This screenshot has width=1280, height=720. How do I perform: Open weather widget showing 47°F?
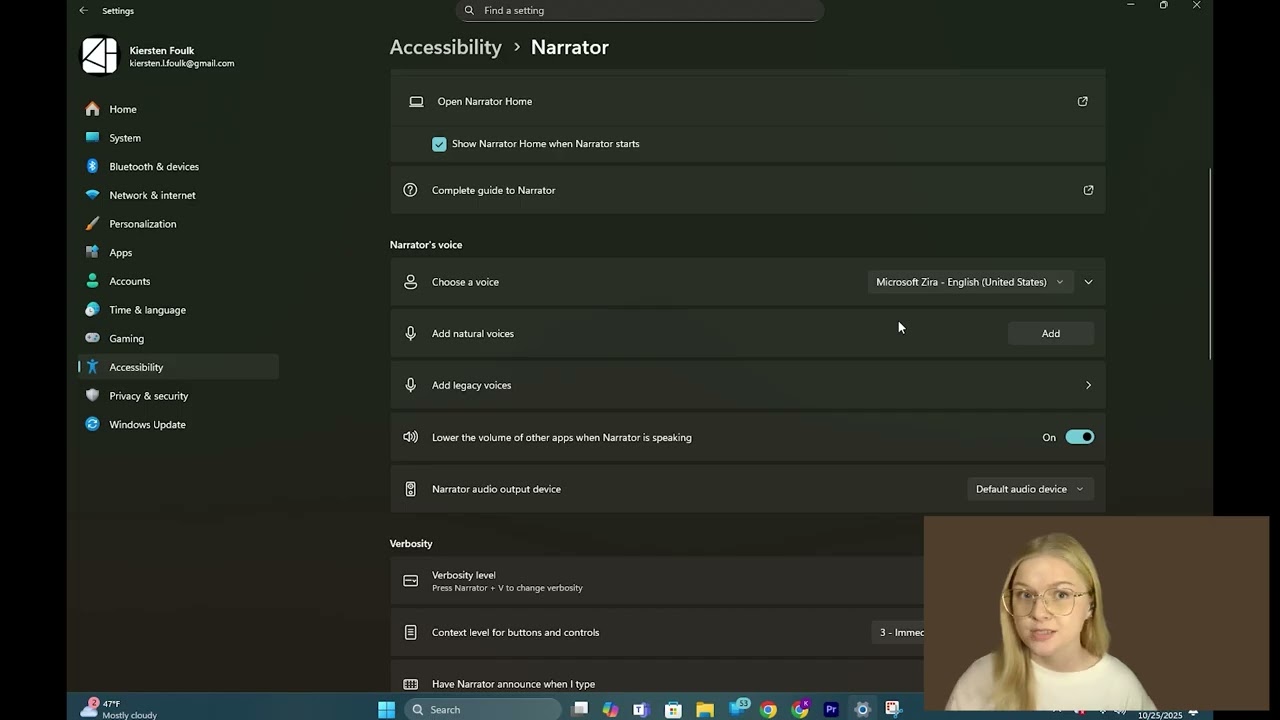[121, 709]
